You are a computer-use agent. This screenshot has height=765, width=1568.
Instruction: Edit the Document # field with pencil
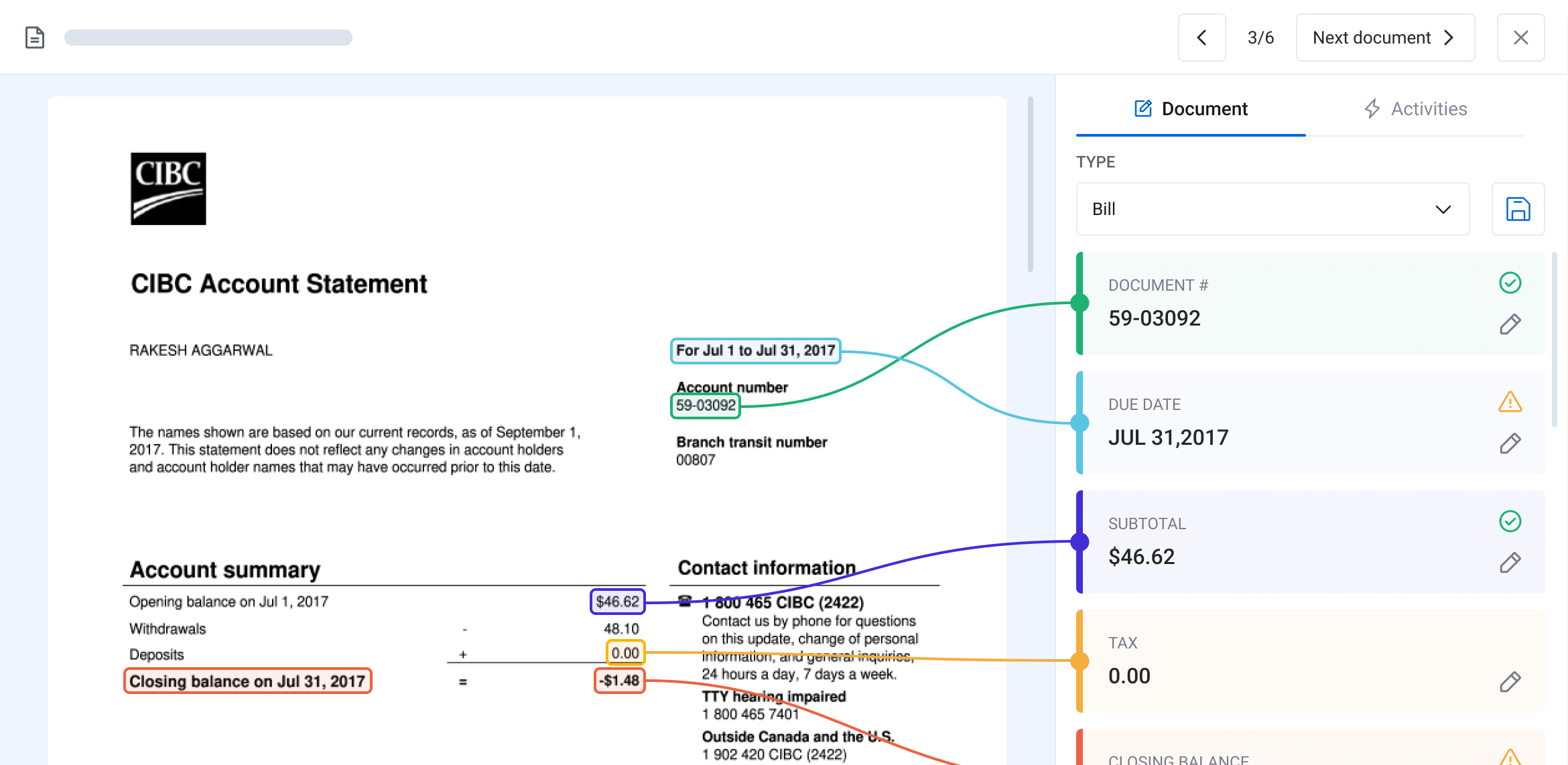click(x=1510, y=324)
